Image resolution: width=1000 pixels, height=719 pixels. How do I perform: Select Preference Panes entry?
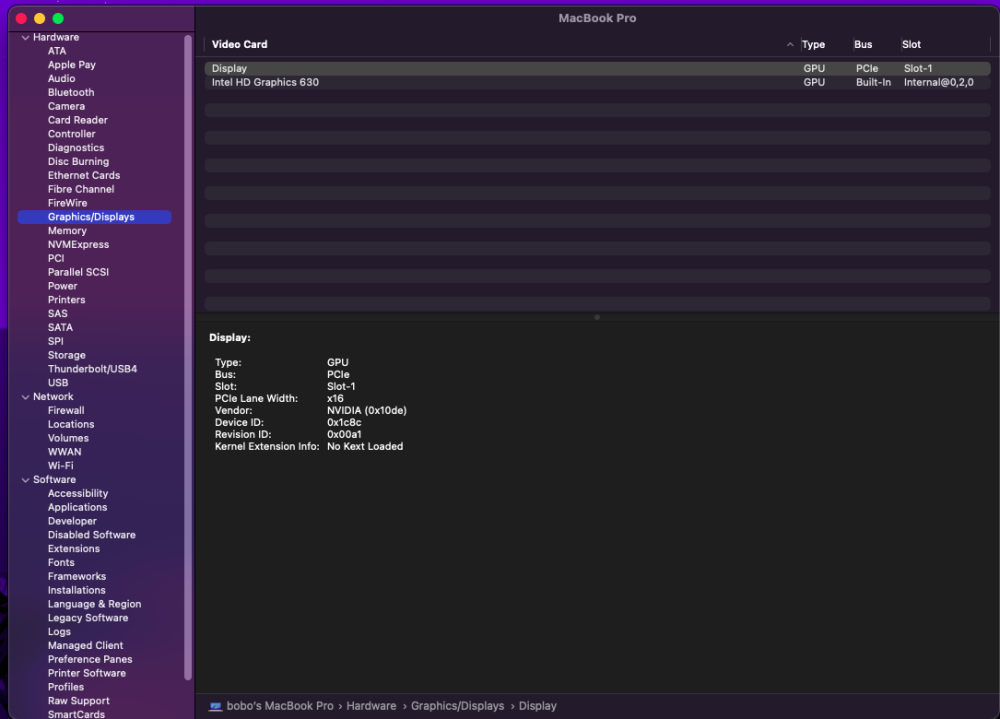tap(90, 660)
